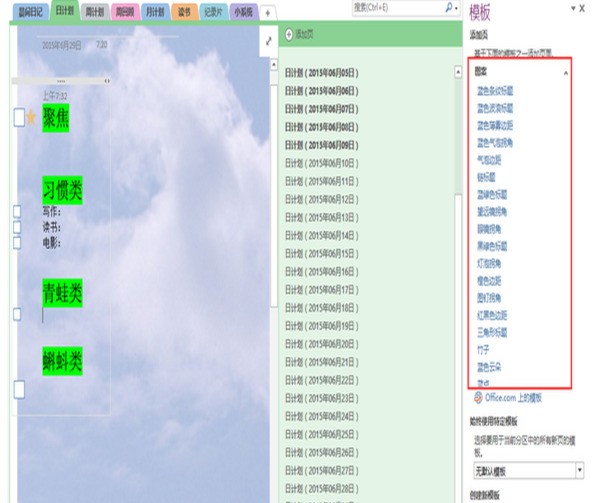The height and width of the screenshot is (503, 600).
Task: Apply the 气泡边距 template
Action: (x=489, y=160)
